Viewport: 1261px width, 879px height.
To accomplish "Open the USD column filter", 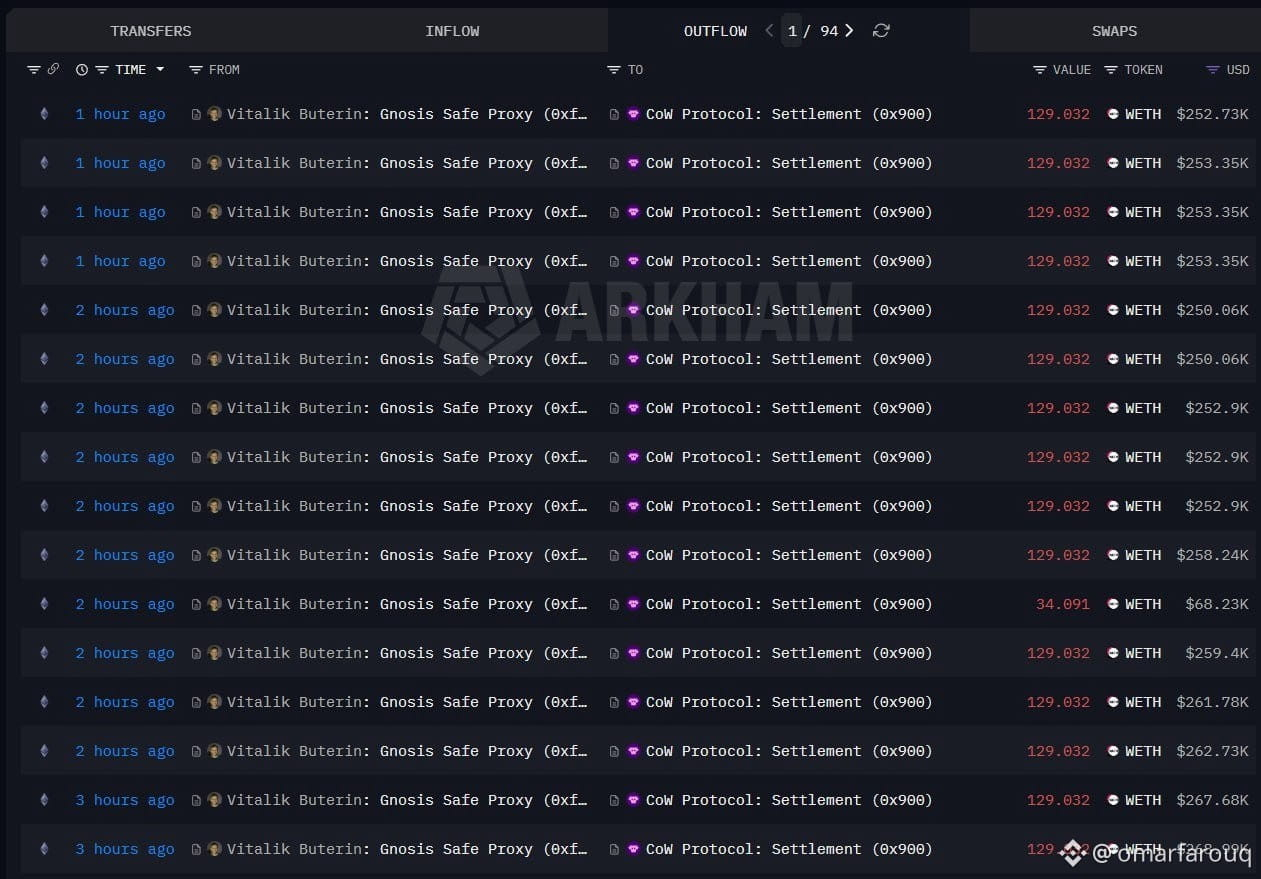I will [x=1213, y=70].
